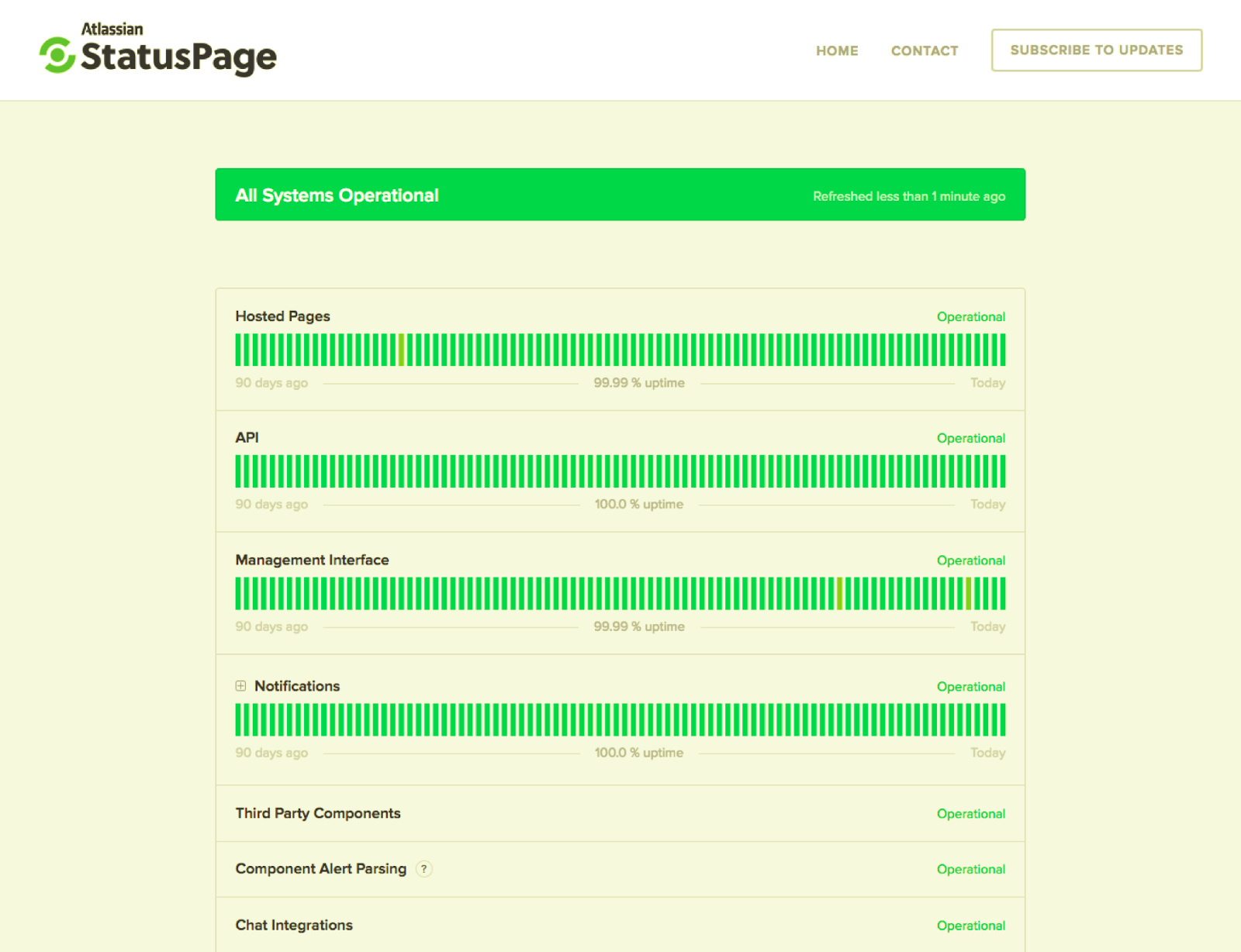Click the Operational status of Component Alert Parsing
This screenshot has height=952, width=1241.
[970, 870]
